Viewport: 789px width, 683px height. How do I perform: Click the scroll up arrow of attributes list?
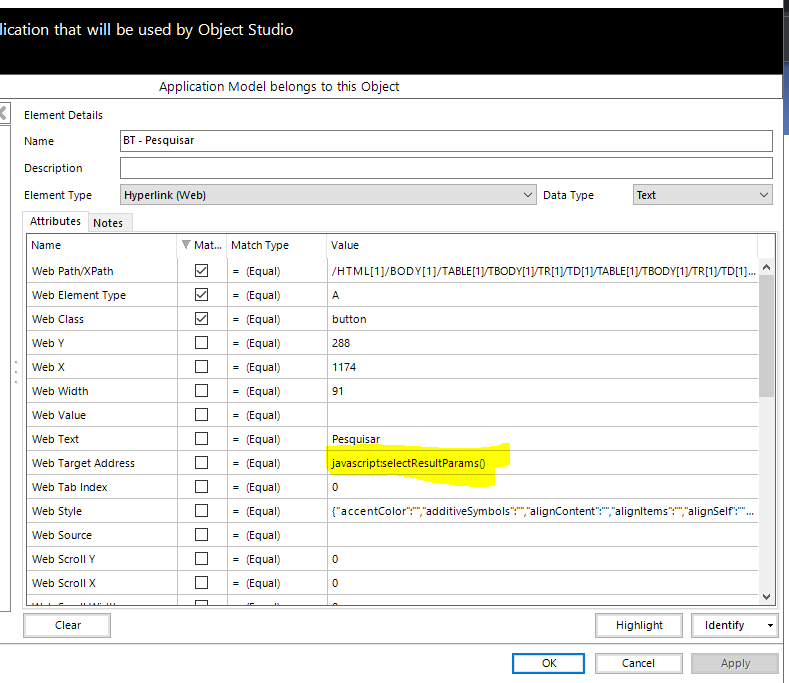pos(766,267)
